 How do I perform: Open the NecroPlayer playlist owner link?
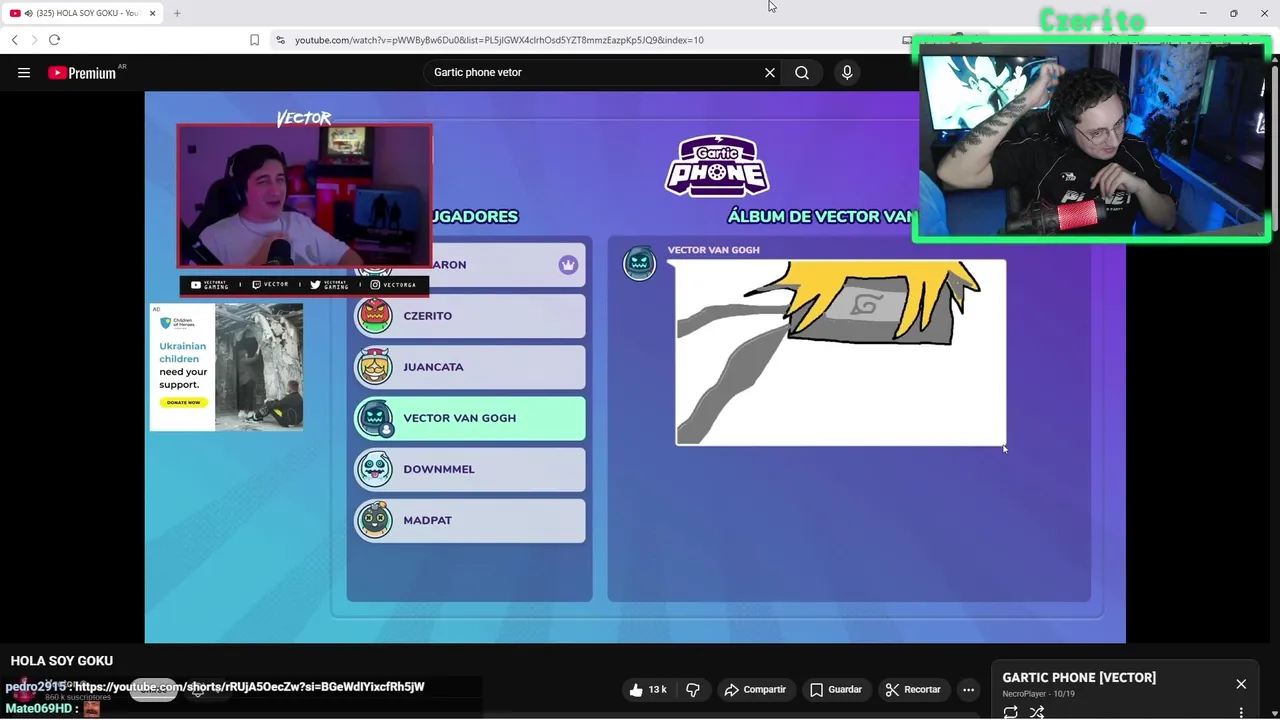pos(1024,694)
